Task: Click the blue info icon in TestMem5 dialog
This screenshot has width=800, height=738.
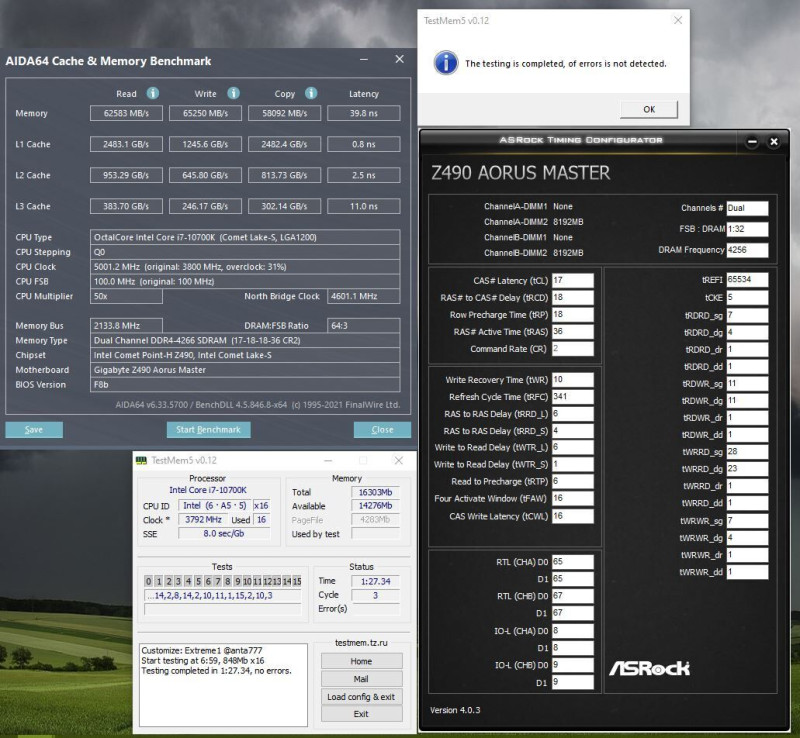Action: tap(445, 63)
